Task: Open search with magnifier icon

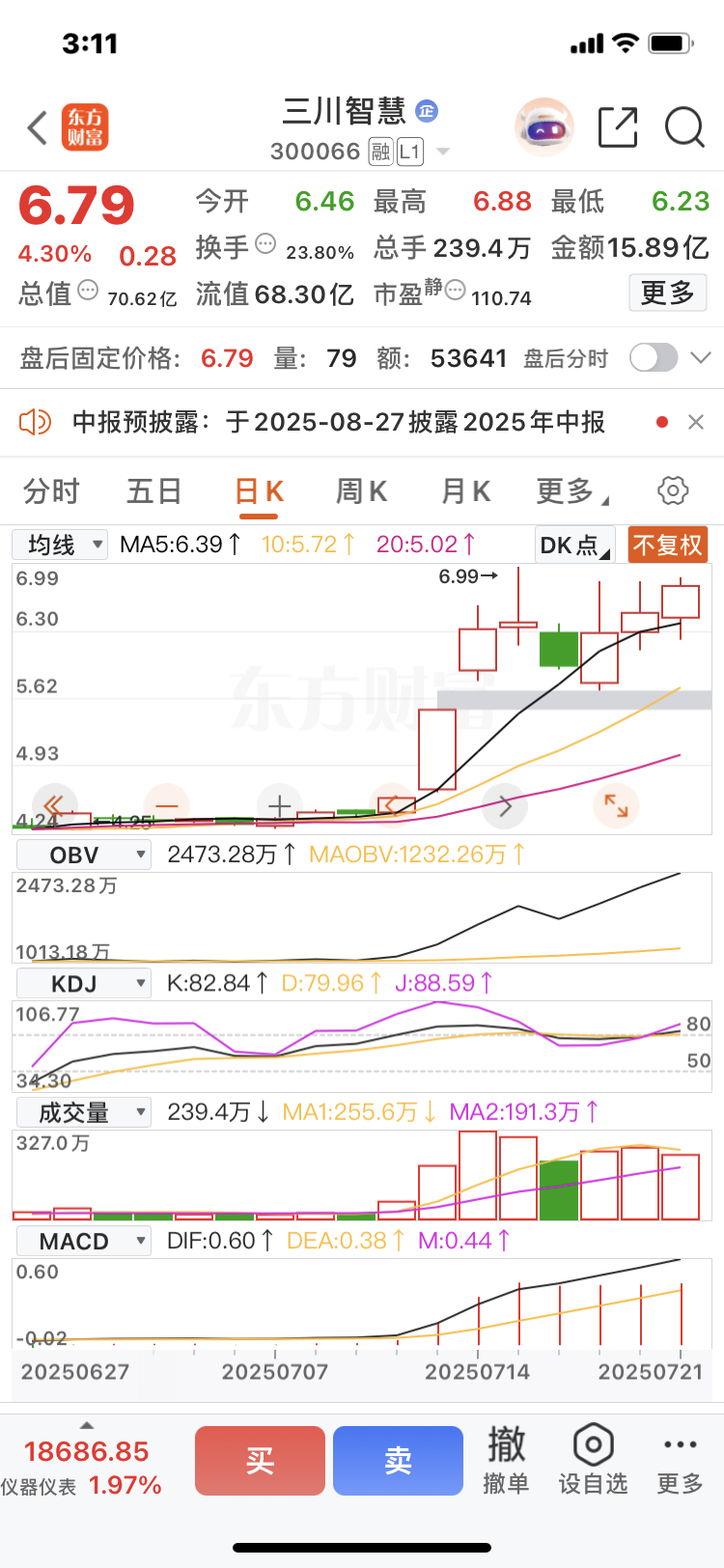Action: pyautogui.click(x=684, y=127)
